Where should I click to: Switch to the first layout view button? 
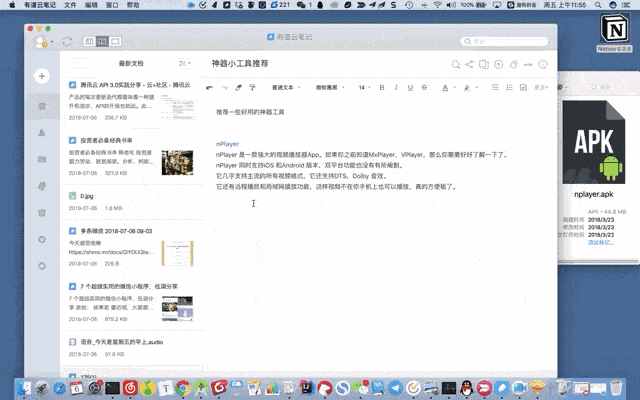coord(89,41)
